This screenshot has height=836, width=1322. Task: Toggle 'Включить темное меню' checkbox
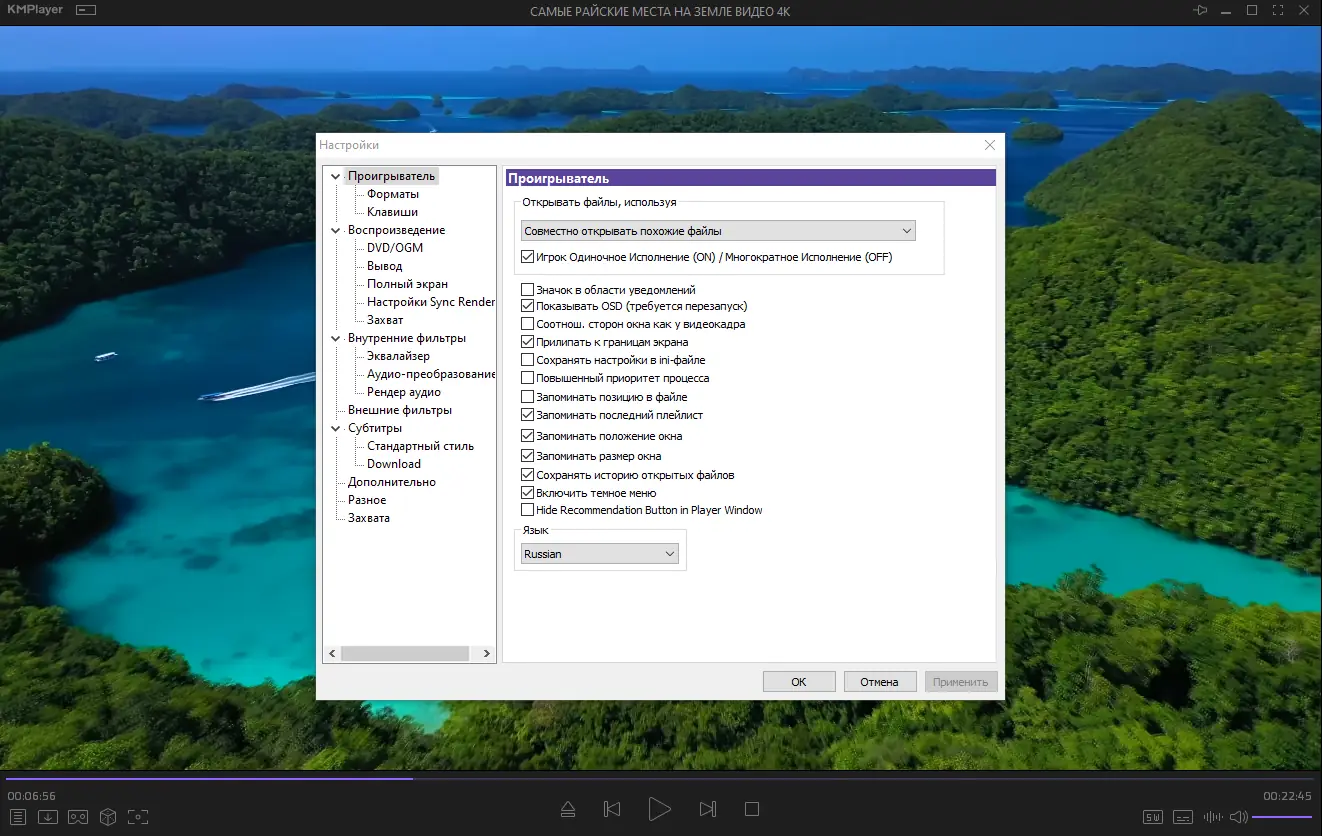coord(528,493)
